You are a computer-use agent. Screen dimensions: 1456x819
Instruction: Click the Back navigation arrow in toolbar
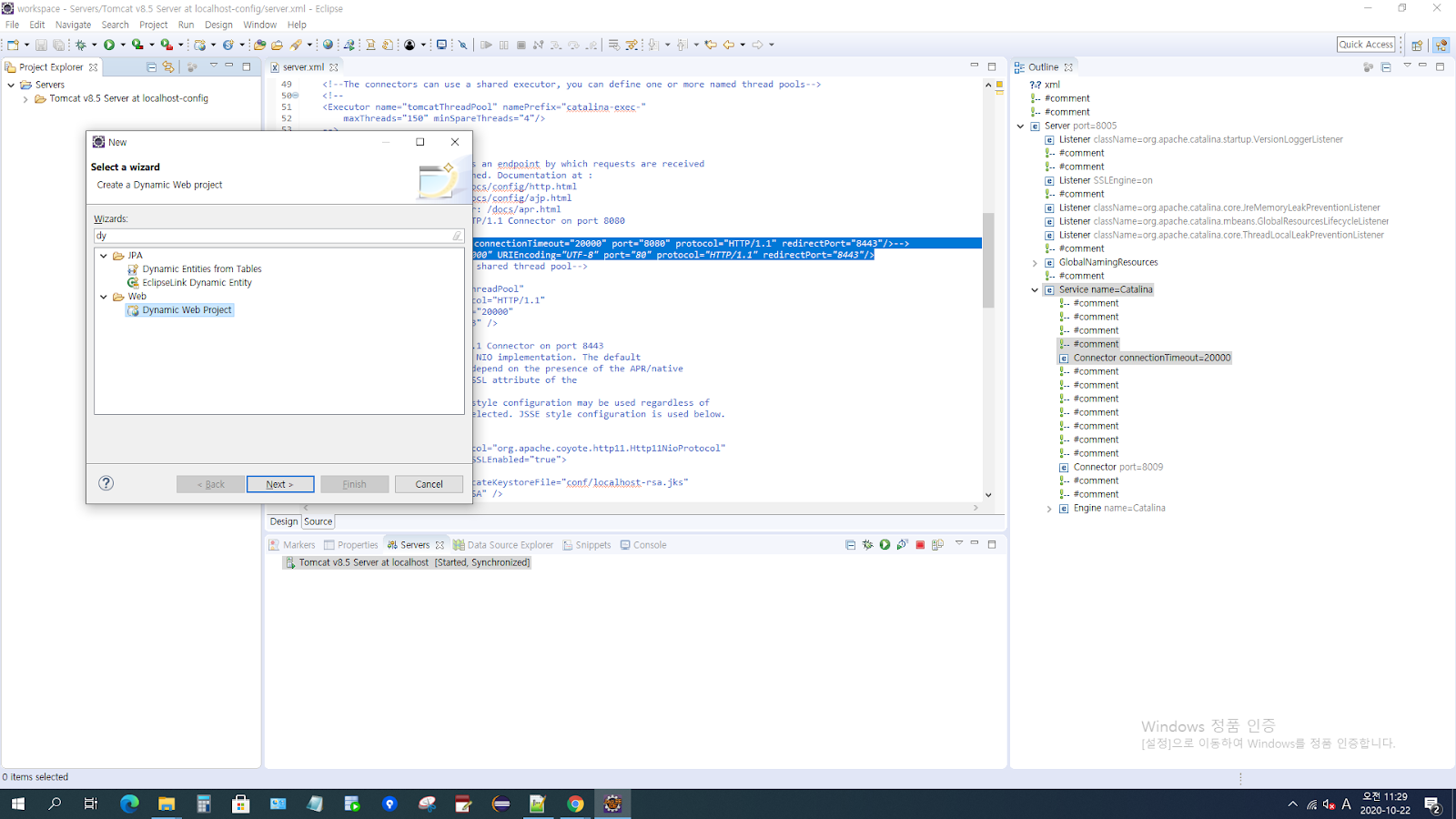pos(729,45)
